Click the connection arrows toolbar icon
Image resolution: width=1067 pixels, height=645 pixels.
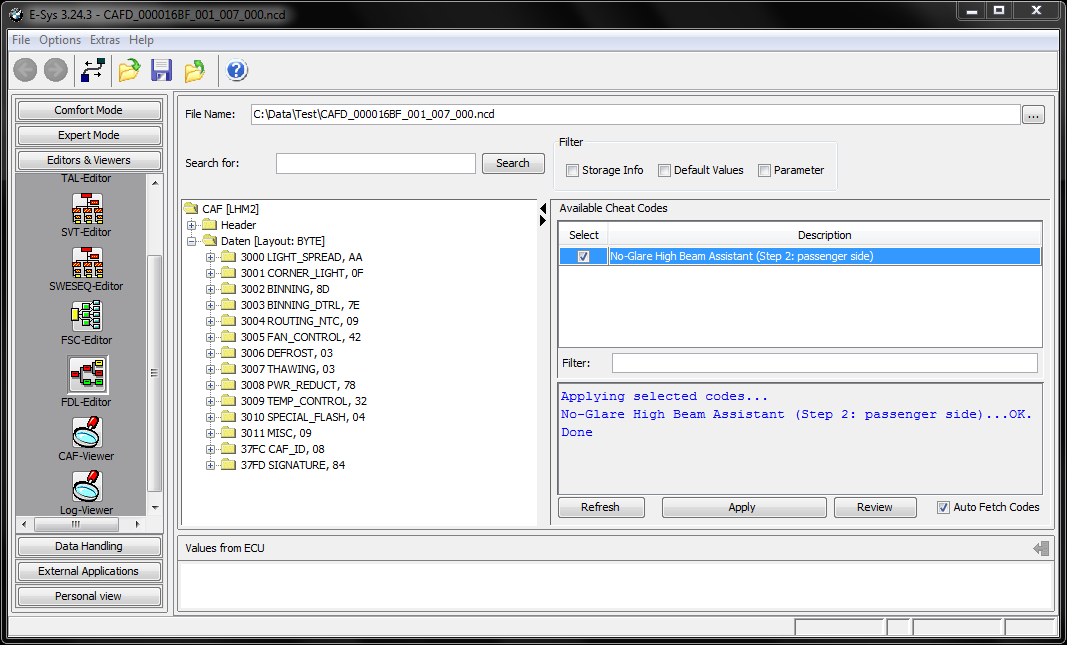point(93,70)
